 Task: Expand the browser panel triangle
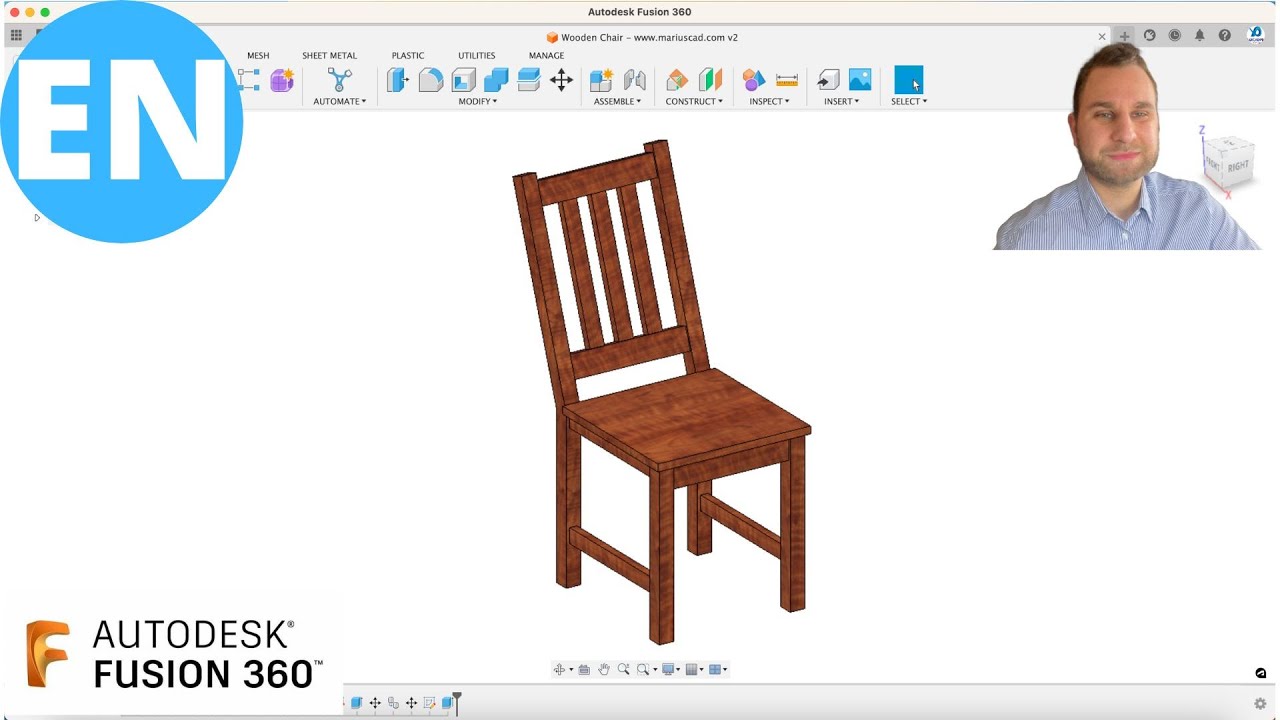click(37, 217)
